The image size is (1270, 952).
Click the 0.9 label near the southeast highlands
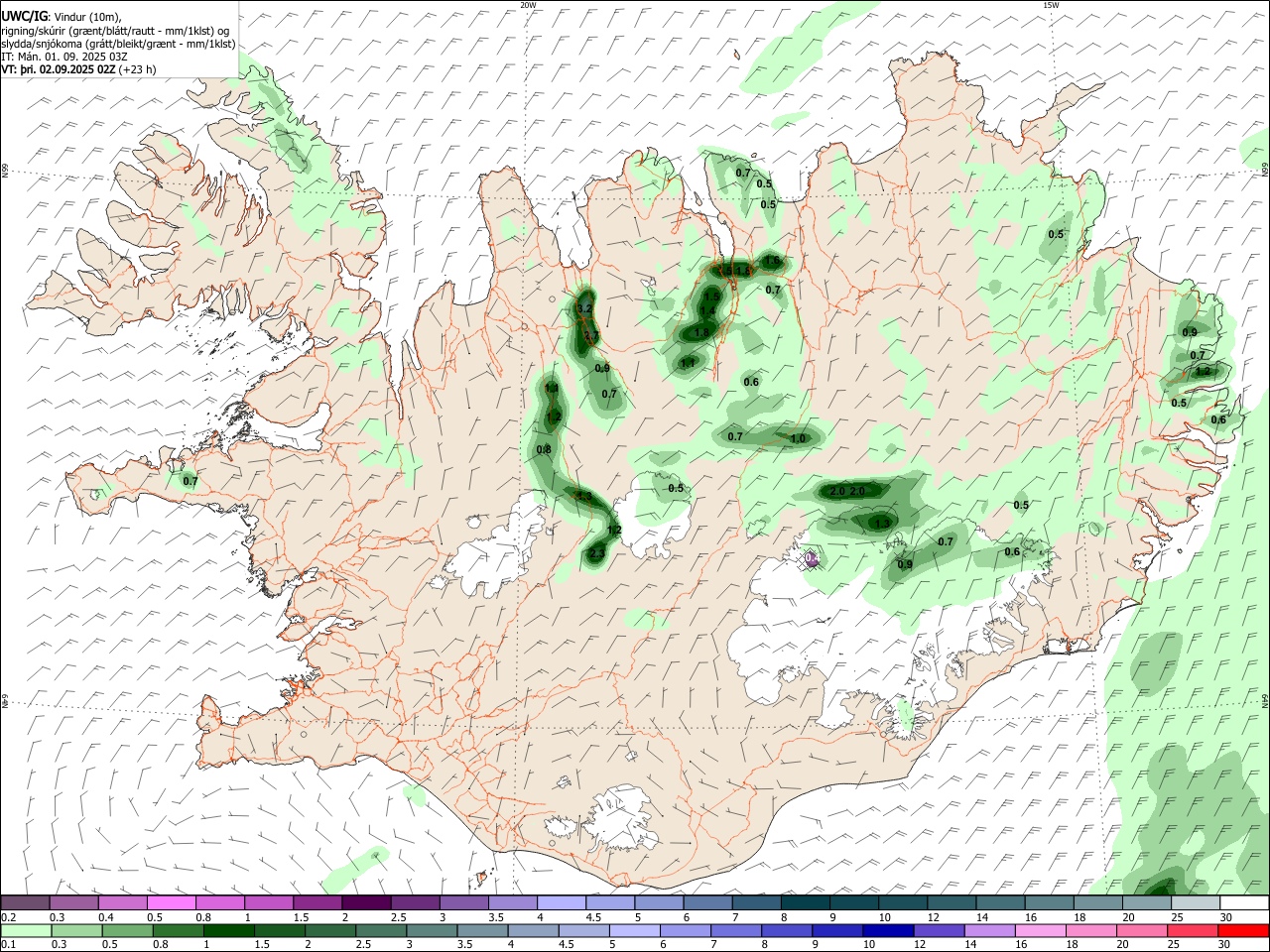(x=905, y=565)
